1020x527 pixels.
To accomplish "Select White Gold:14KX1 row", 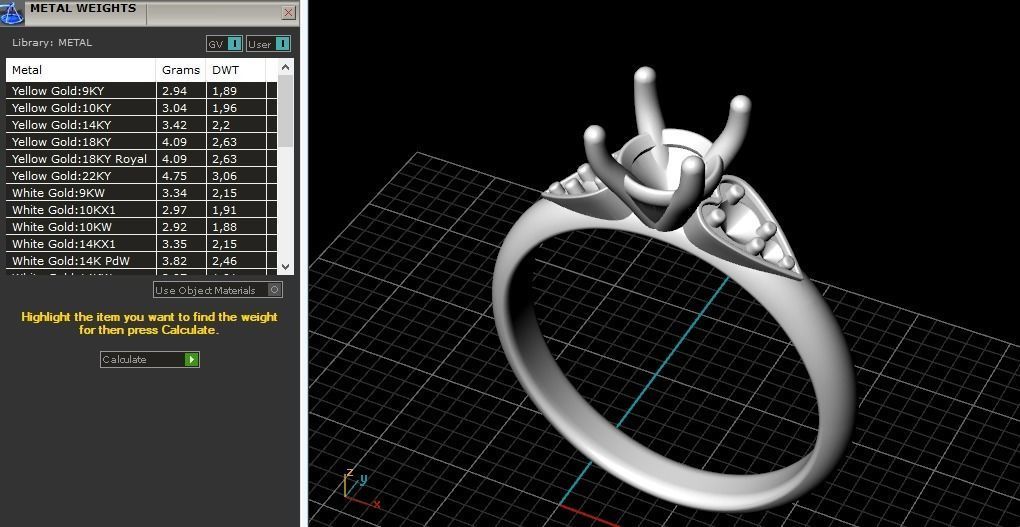I will pos(141,243).
